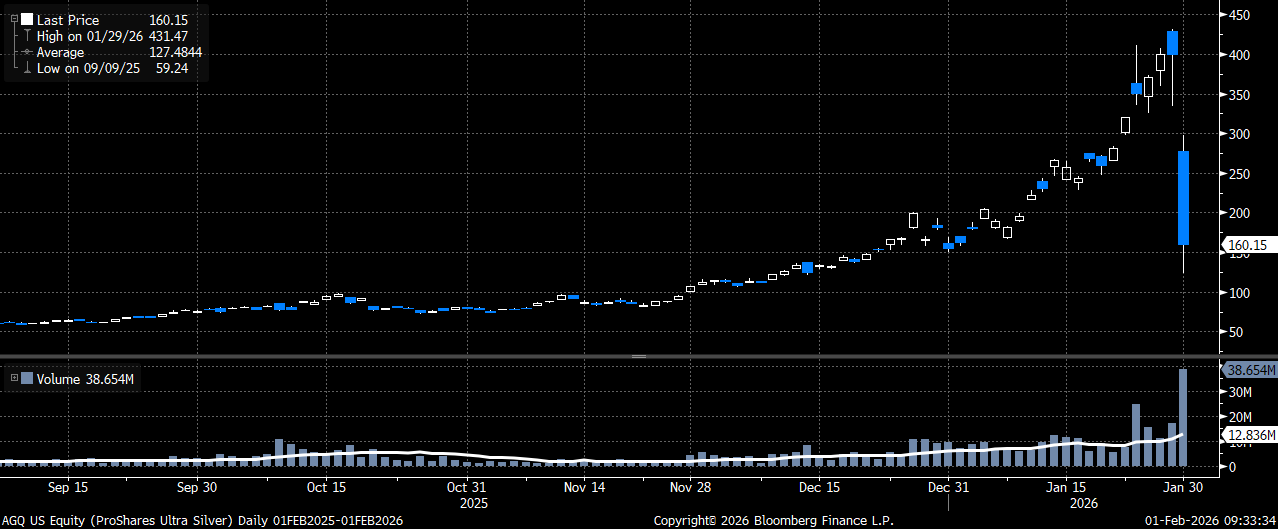1278x529 pixels.
Task: Click the Volume series color swatch
Action: coord(26,378)
